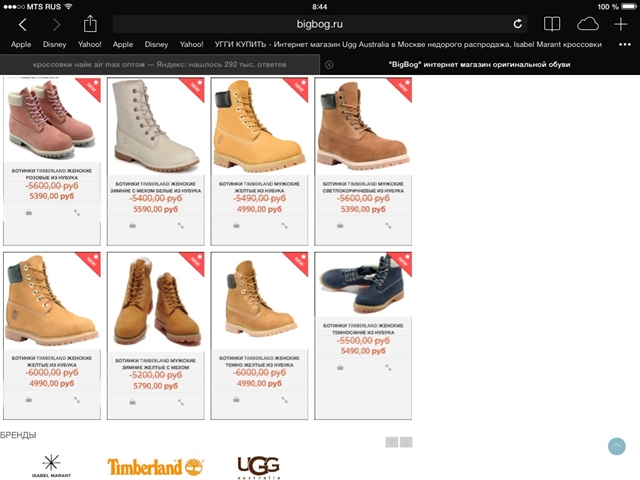The image size is (640, 480).
Task: Open the bookmarks book icon
Action: (x=552, y=24)
